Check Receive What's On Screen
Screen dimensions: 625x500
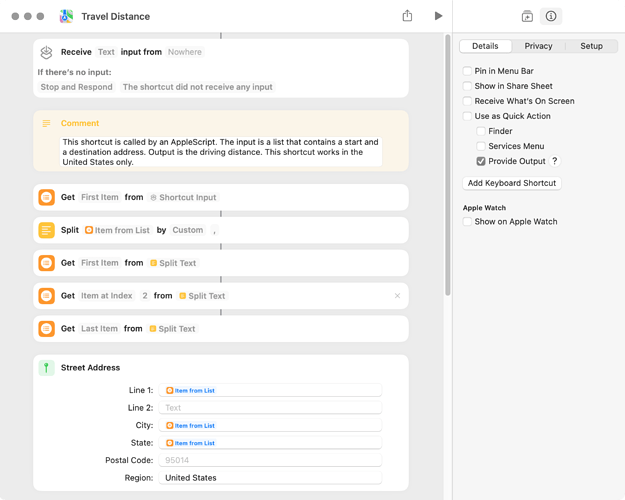point(467,101)
